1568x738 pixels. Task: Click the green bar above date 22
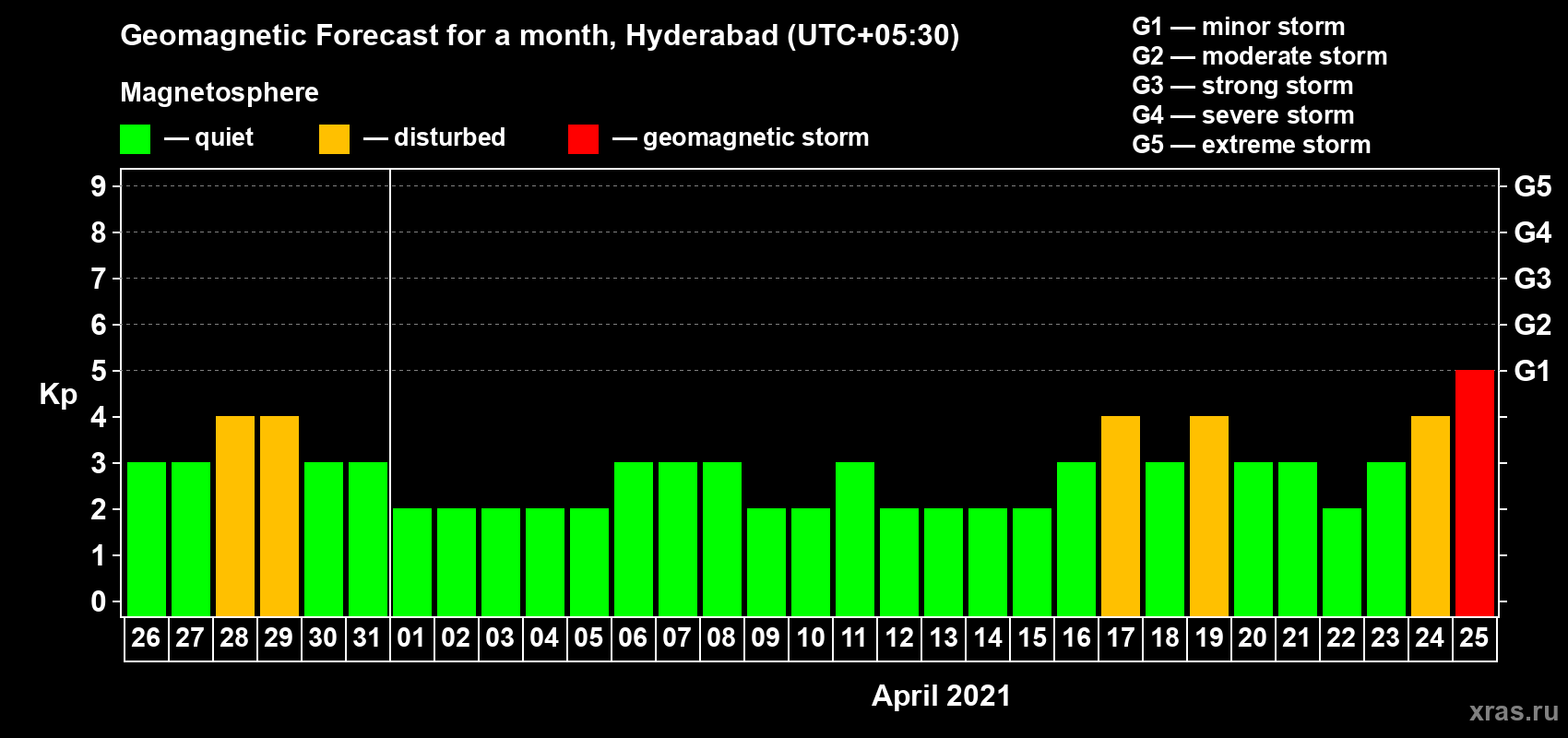(1342, 562)
